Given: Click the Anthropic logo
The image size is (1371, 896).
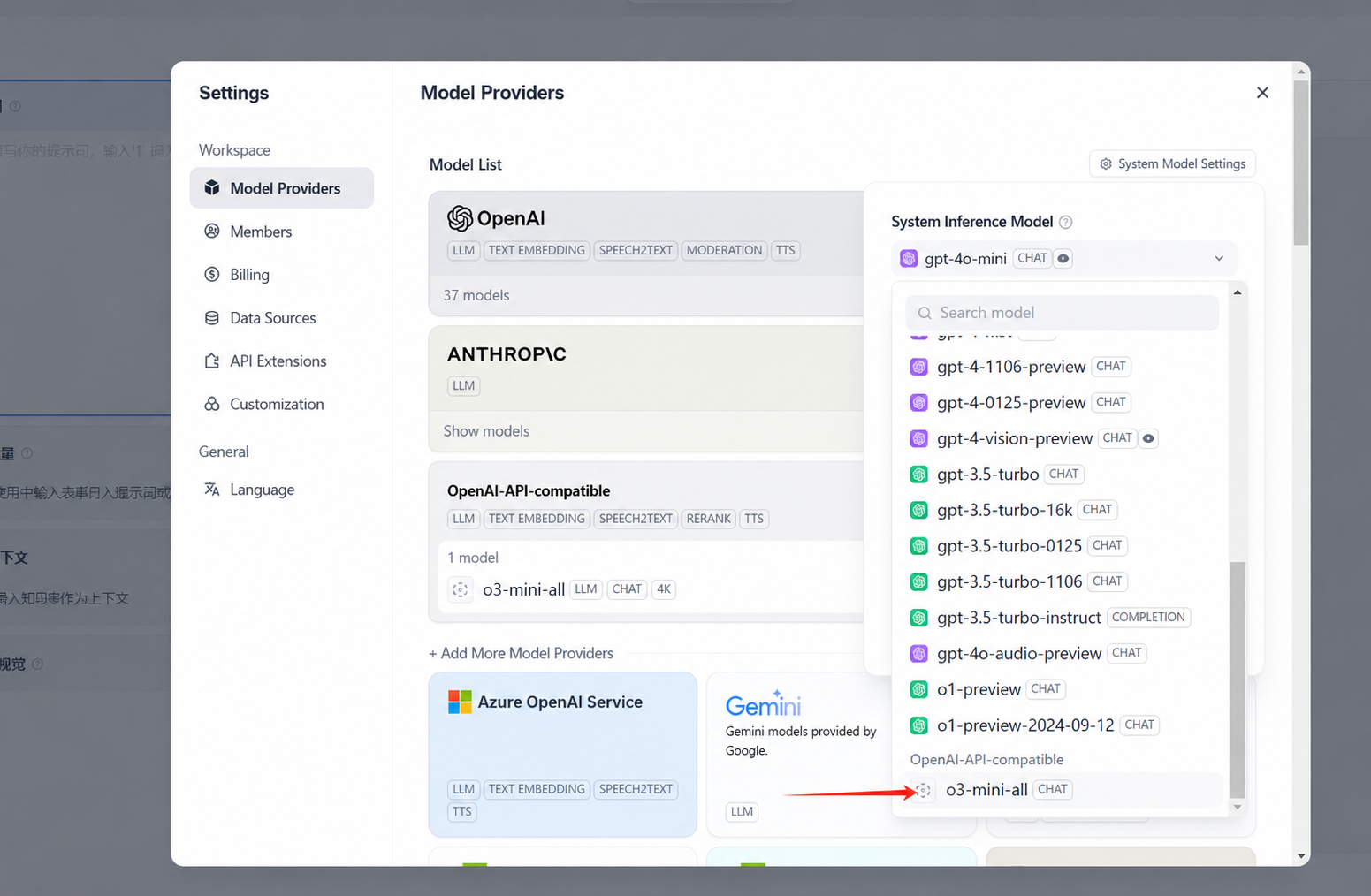Looking at the screenshot, I should coord(507,354).
